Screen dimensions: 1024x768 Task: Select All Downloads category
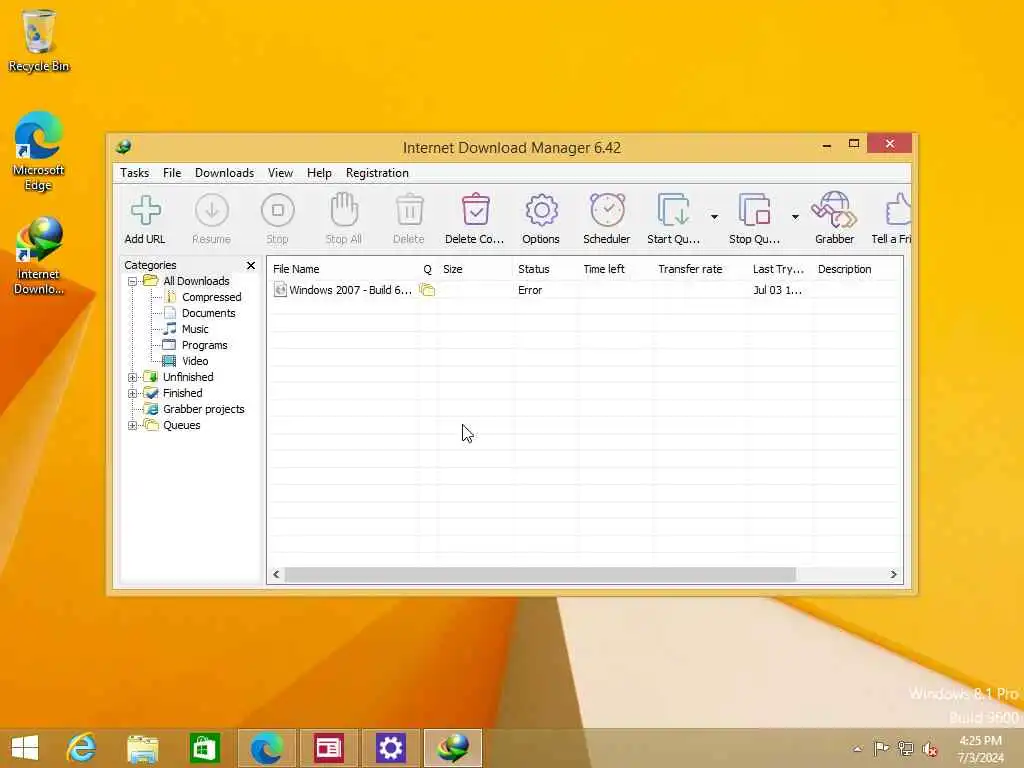click(196, 281)
